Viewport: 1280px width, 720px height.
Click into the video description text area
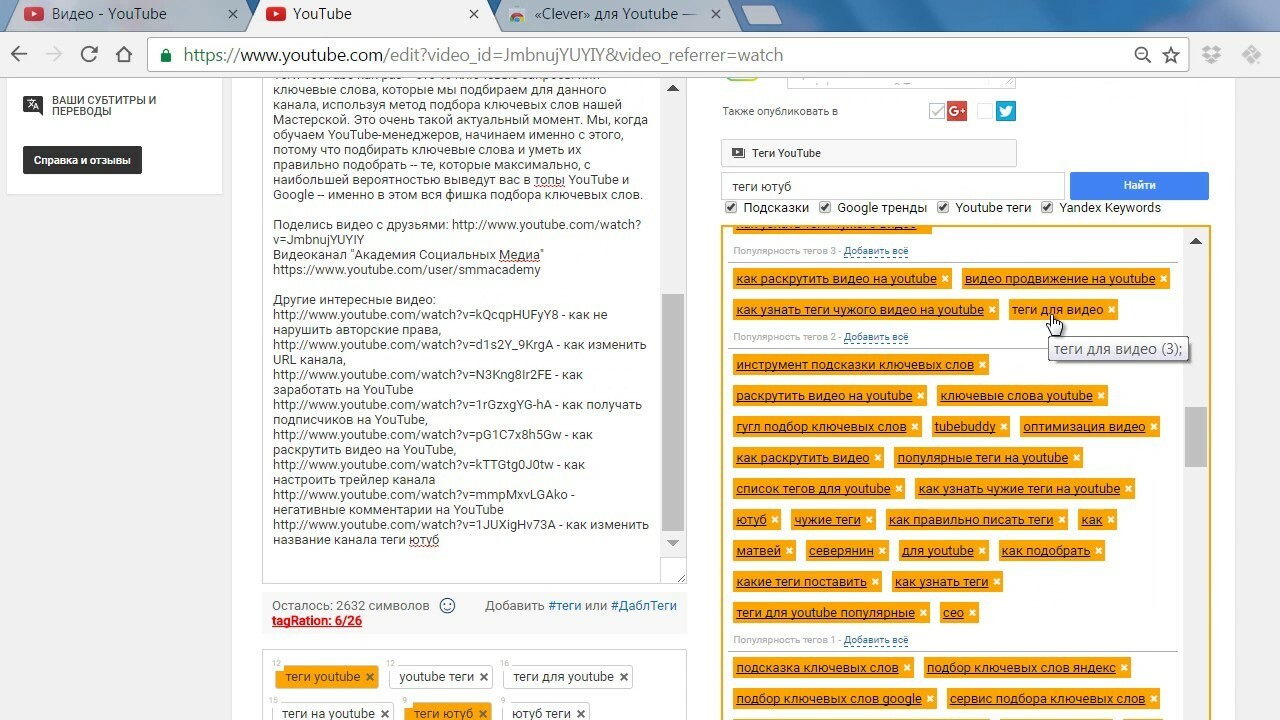coord(461,330)
